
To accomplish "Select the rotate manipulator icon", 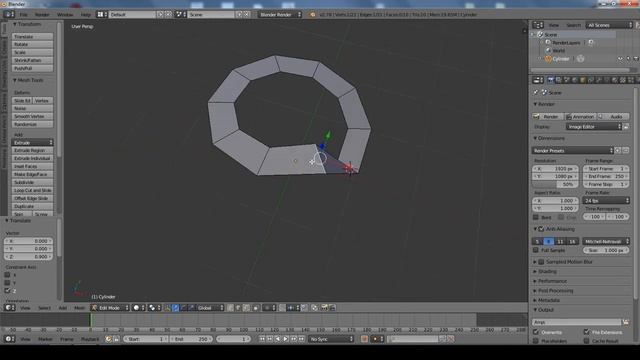I will tap(184, 308).
